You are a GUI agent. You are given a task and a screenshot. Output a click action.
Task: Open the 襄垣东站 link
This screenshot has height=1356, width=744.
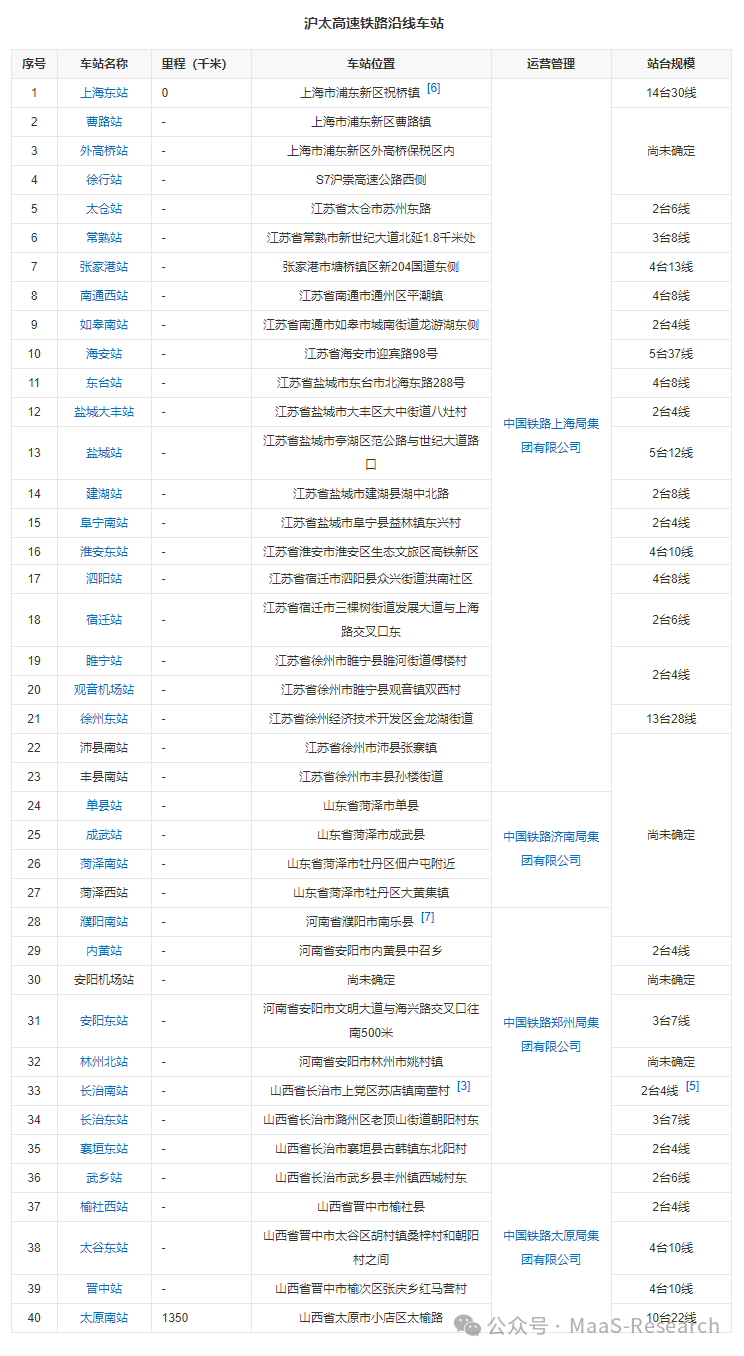[104, 1149]
